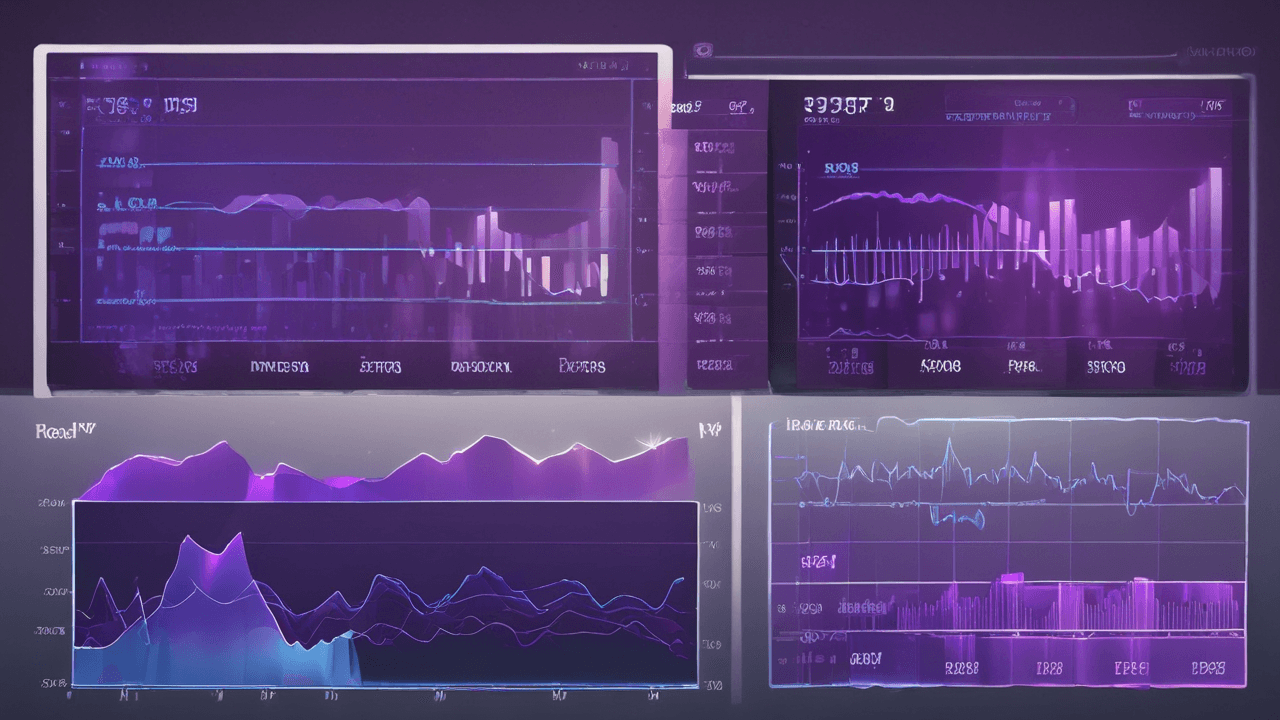
Task: Click the bottom row of the middle side panel
Action: coord(713,363)
